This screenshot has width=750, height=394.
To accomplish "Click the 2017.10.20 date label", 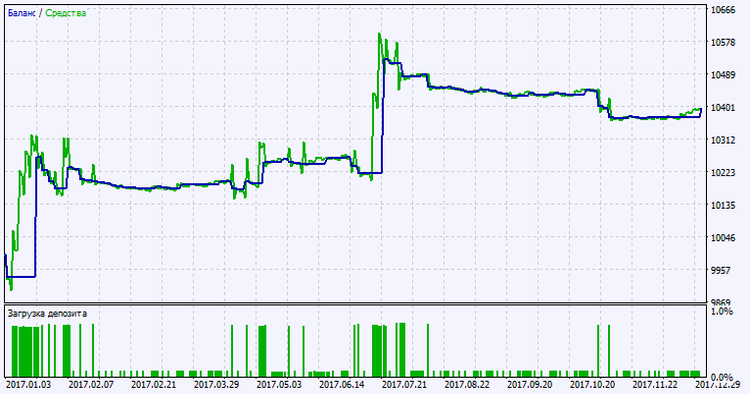I will coord(592,384).
